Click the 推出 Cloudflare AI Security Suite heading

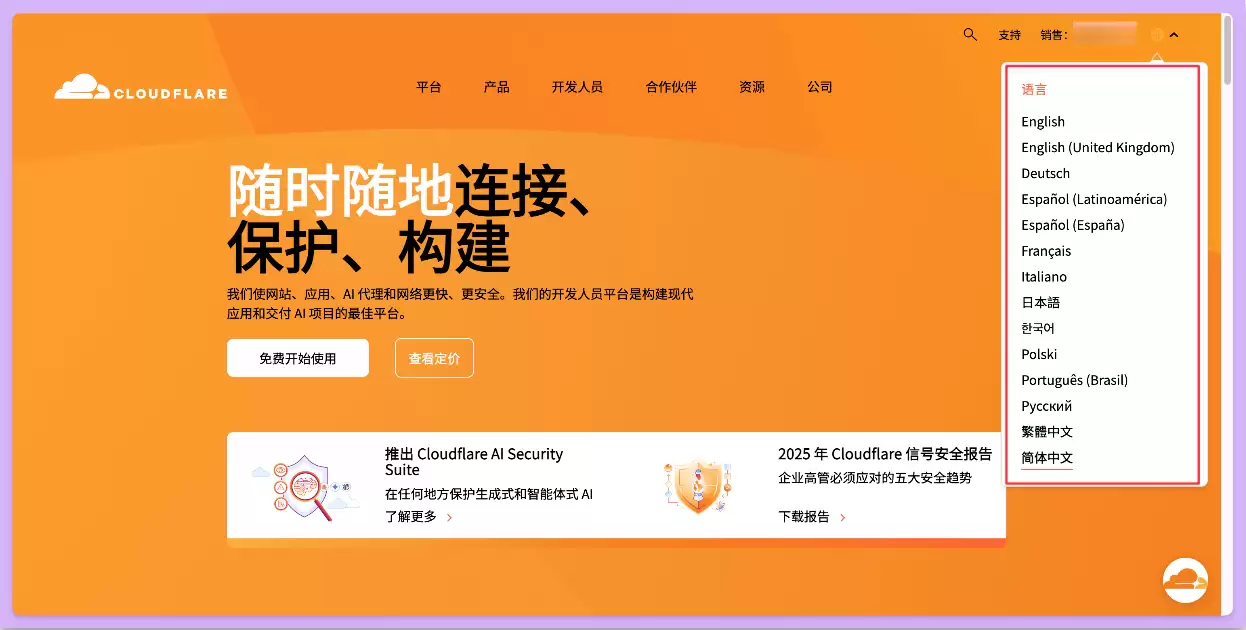[x=474, y=462]
